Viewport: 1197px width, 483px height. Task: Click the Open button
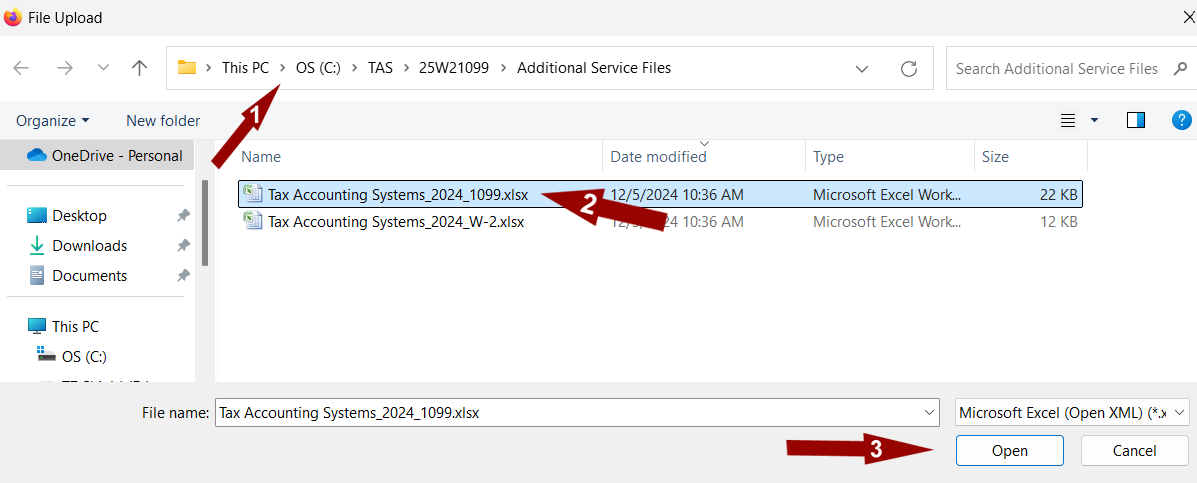coord(1009,450)
